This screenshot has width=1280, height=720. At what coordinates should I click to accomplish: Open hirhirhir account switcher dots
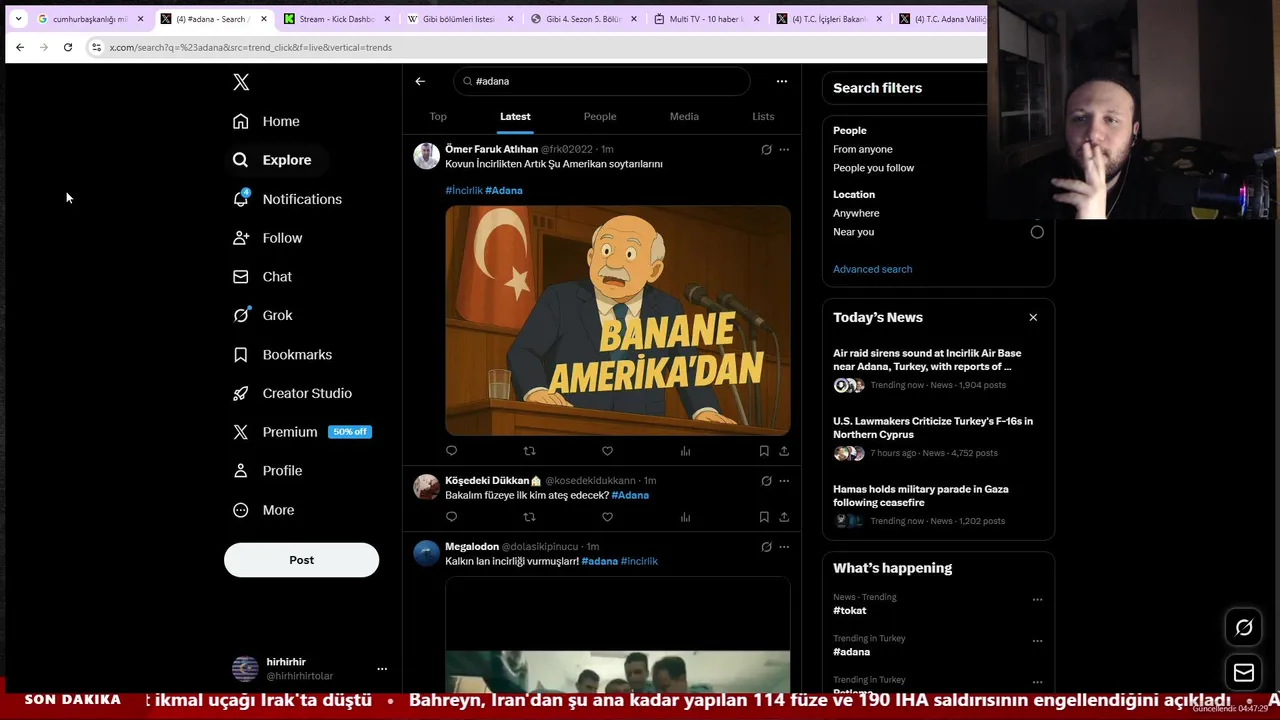tap(382, 669)
